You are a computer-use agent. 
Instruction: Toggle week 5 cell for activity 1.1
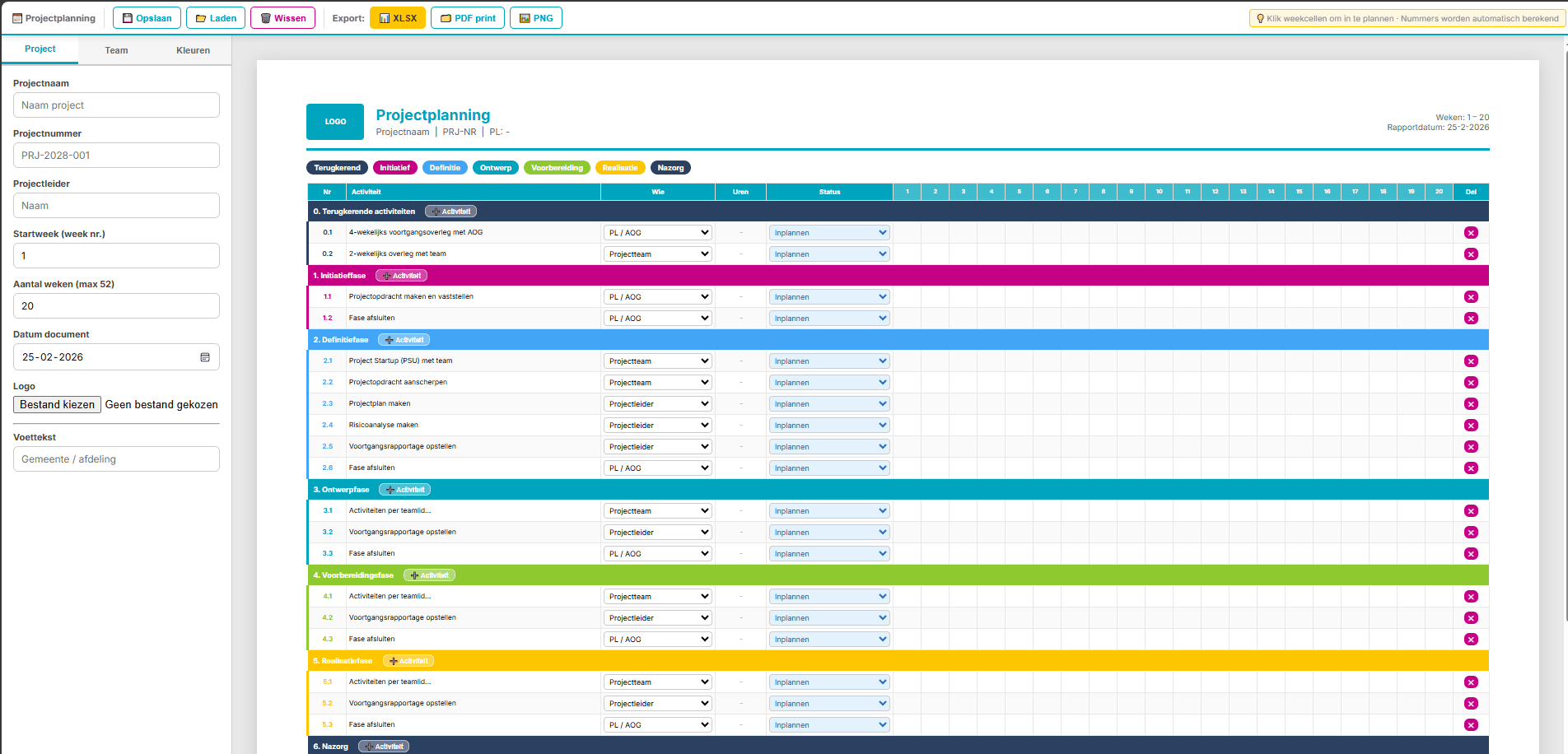coord(1019,297)
